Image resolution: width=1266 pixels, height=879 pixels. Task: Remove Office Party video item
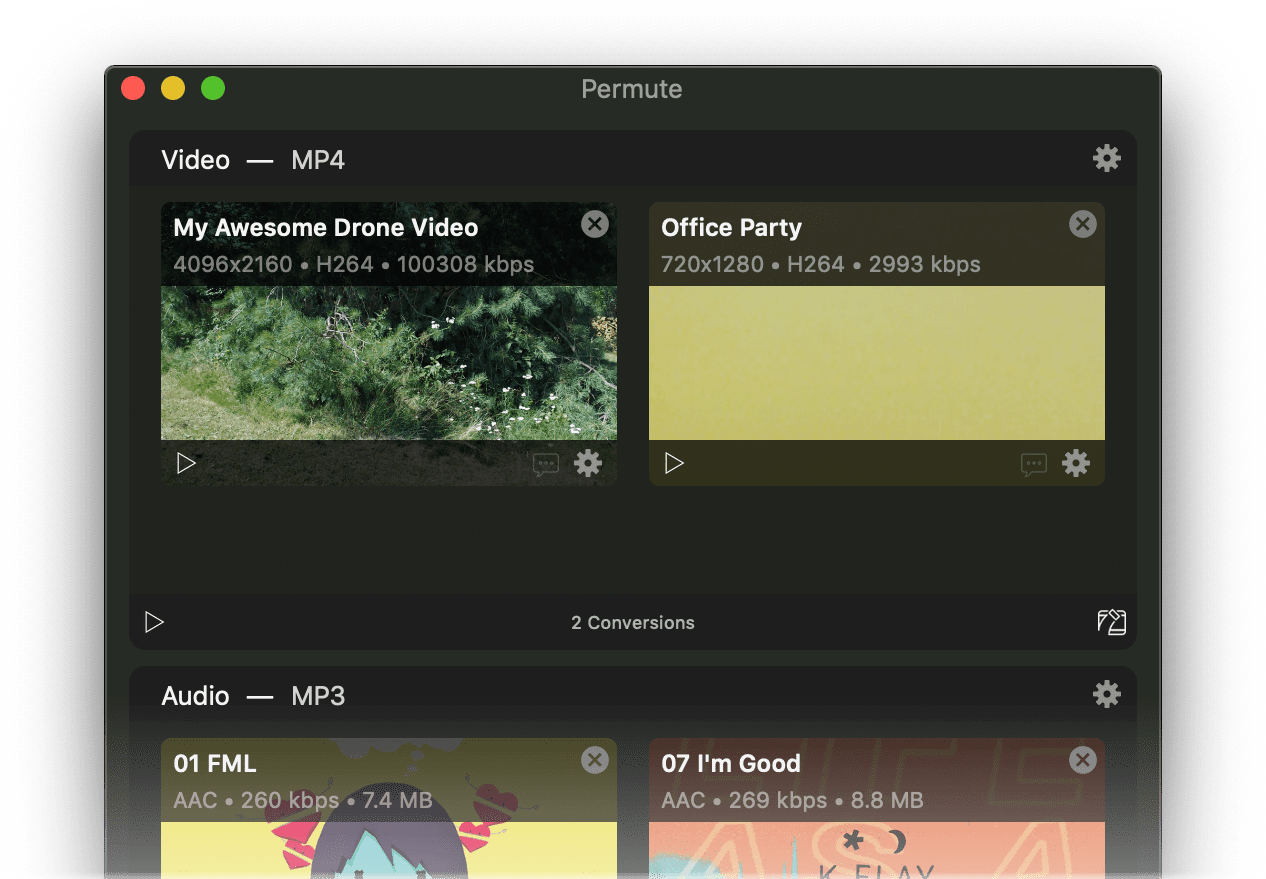(1082, 224)
